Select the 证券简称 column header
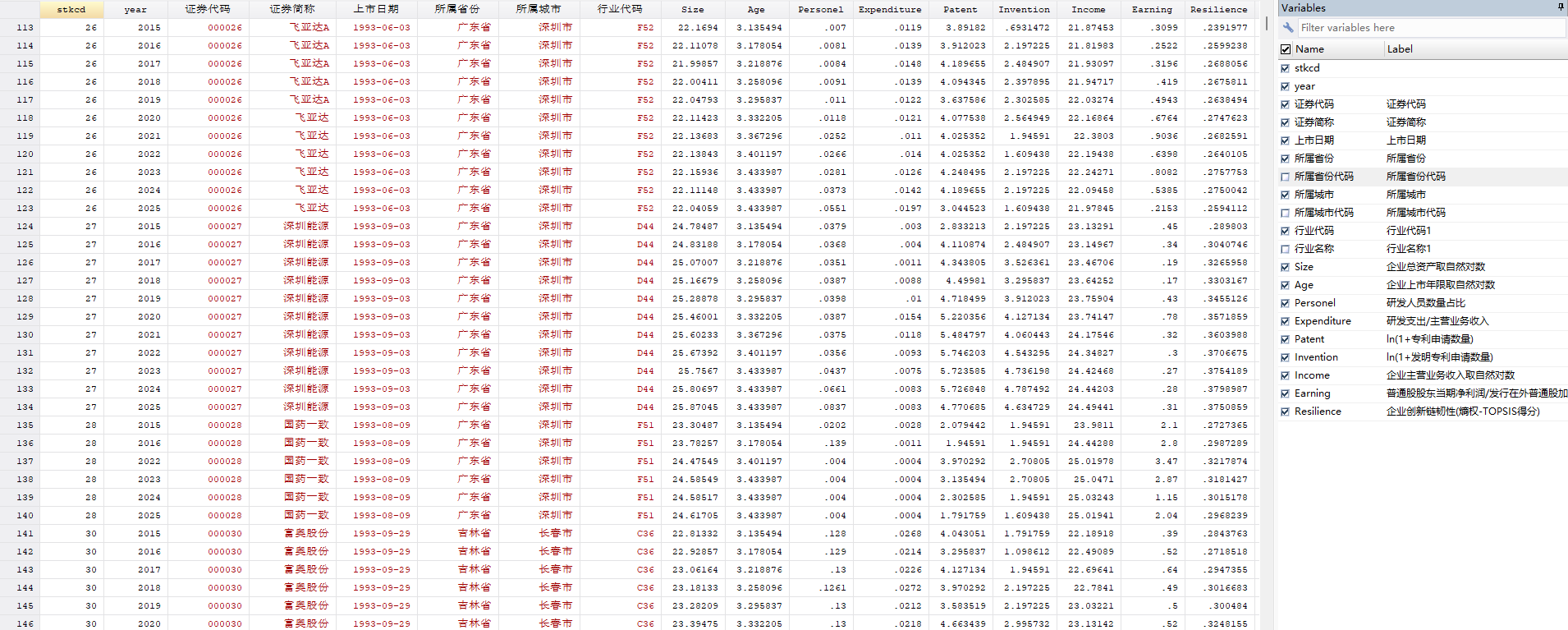Screen dimensions: 1568x630 pos(292,9)
